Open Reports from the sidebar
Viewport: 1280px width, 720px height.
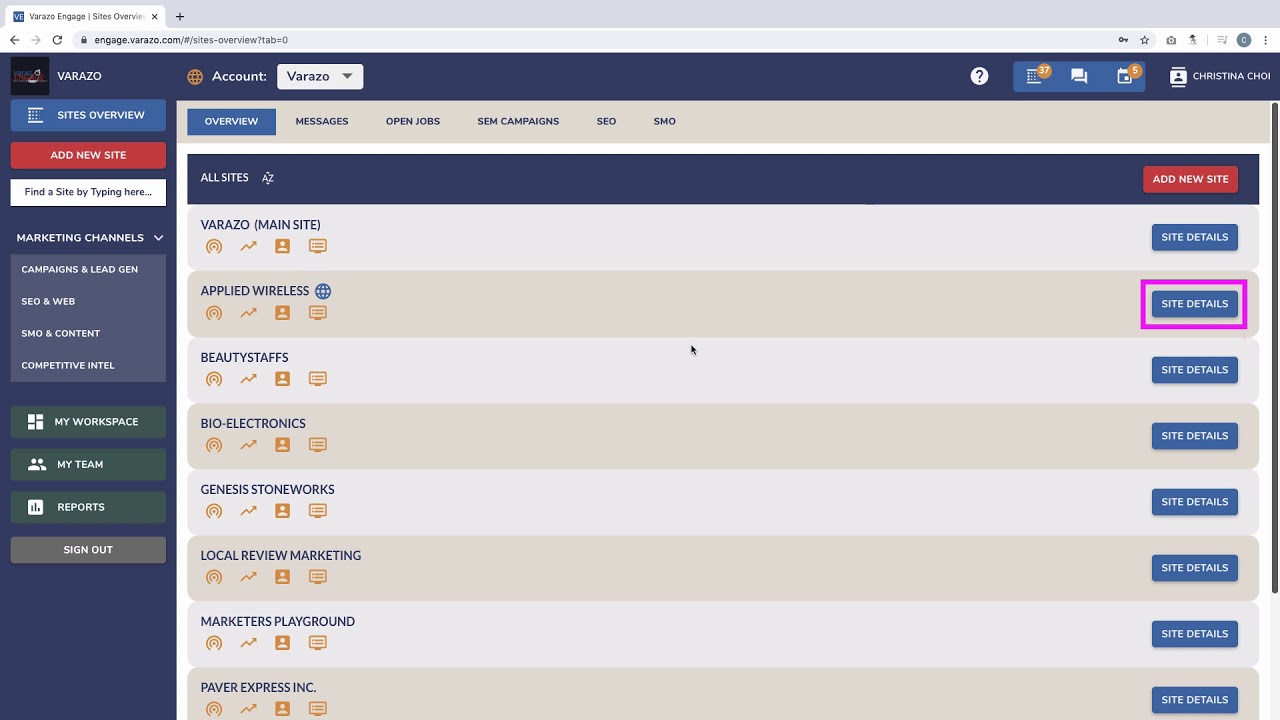[88, 507]
